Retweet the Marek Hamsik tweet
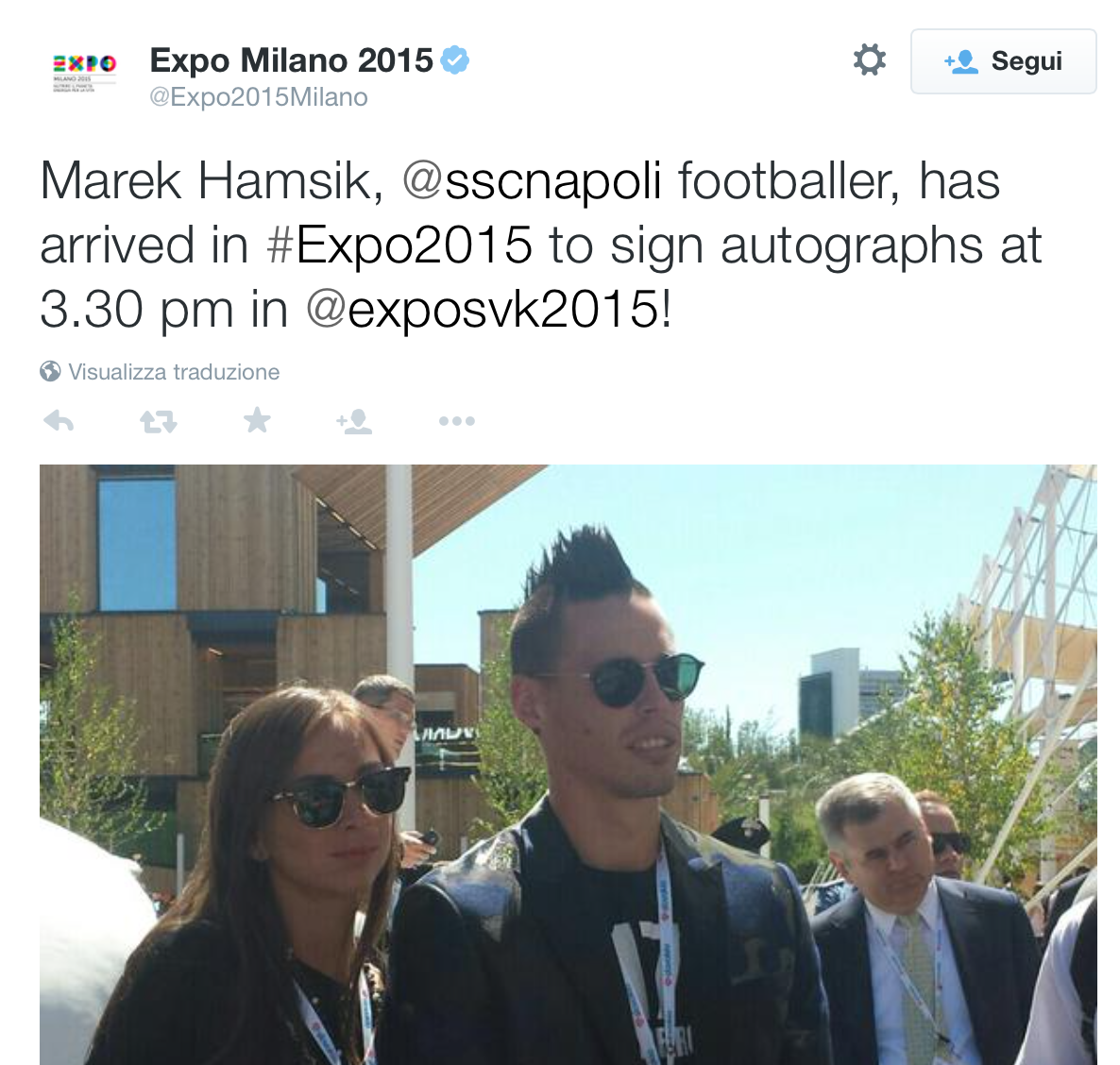 pyautogui.click(x=158, y=421)
